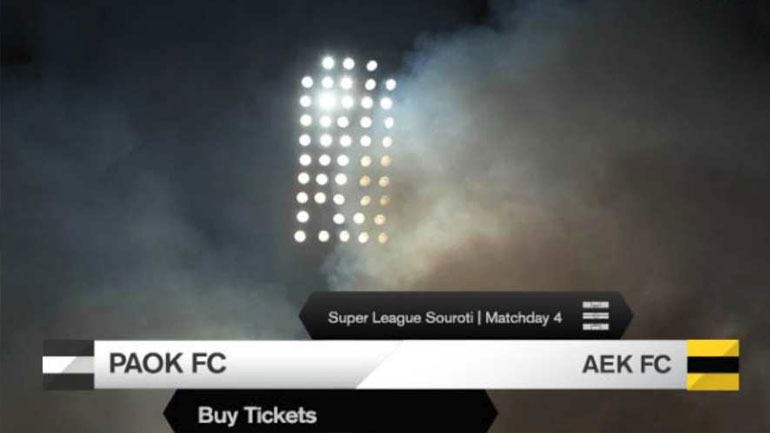Select the AEK yellow-and-black stripe emblem
The height and width of the screenshot is (433, 770).
point(713,365)
